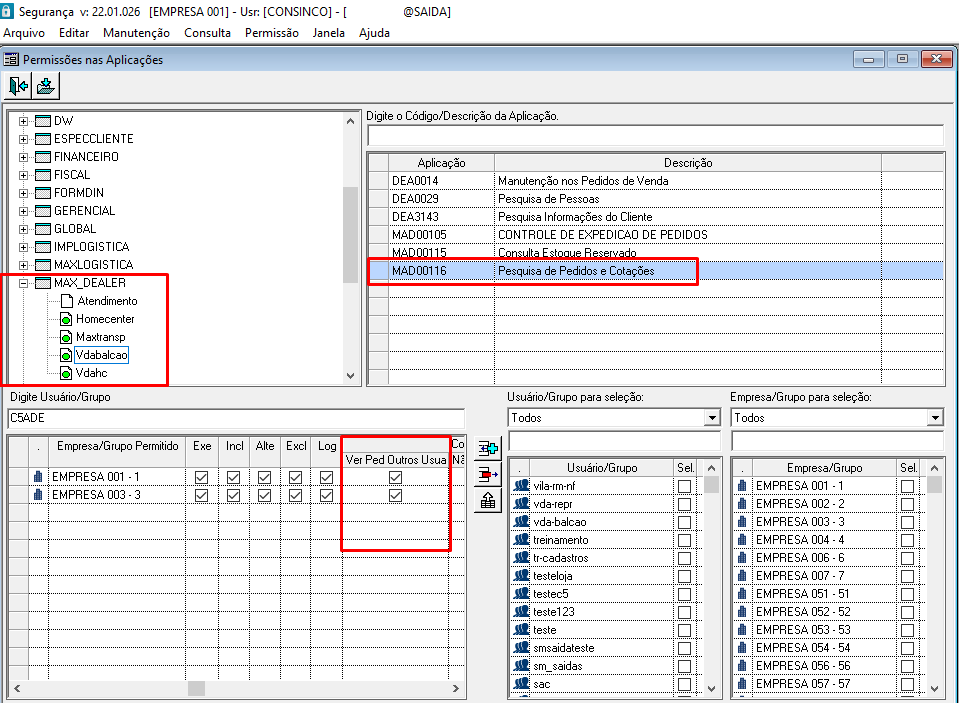Screen dimensions: 959x703
Task: Click the Atendimento page icon
Action: coord(67,301)
